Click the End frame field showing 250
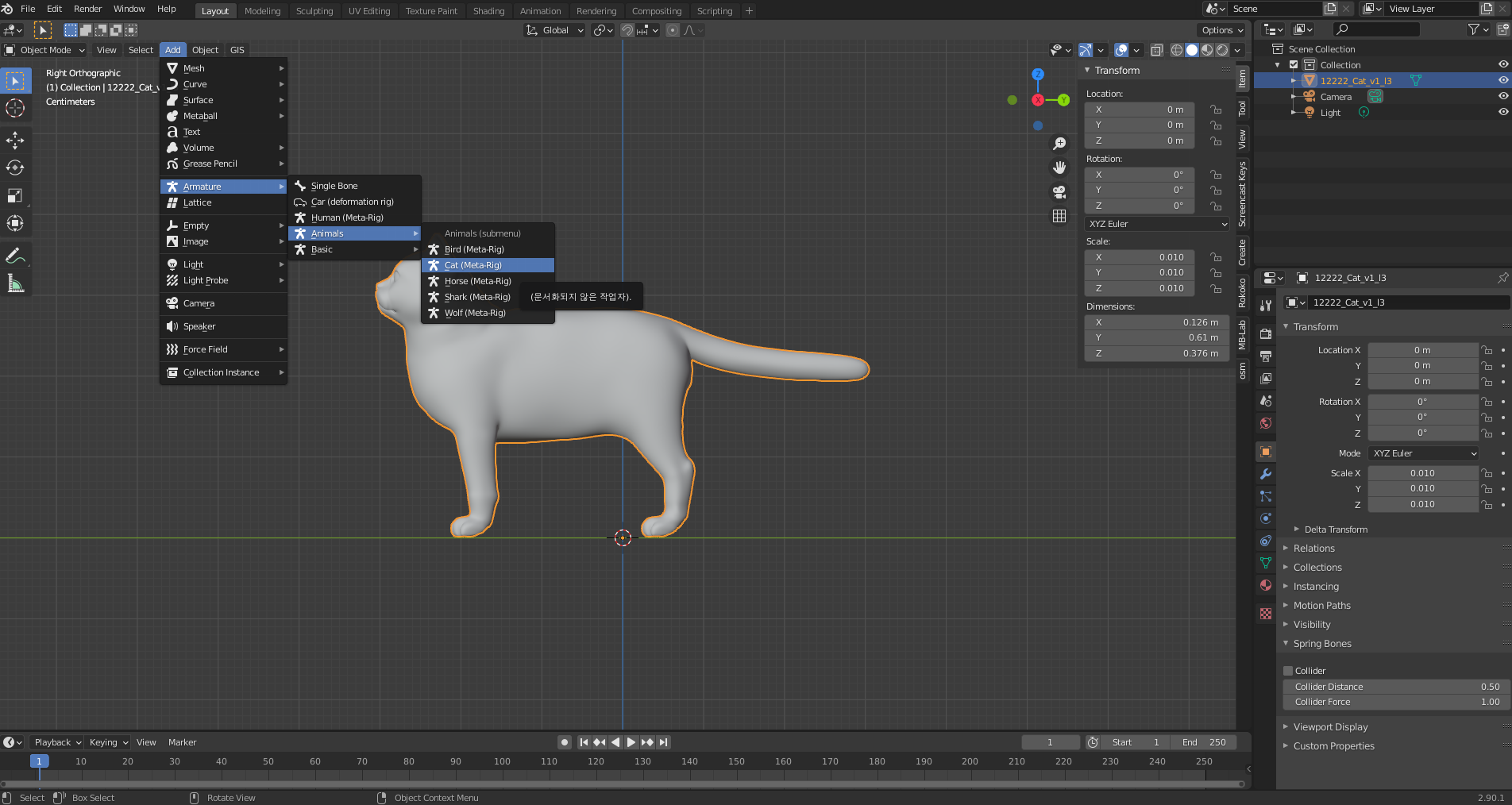This screenshot has width=1512, height=805. point(1204,742)
